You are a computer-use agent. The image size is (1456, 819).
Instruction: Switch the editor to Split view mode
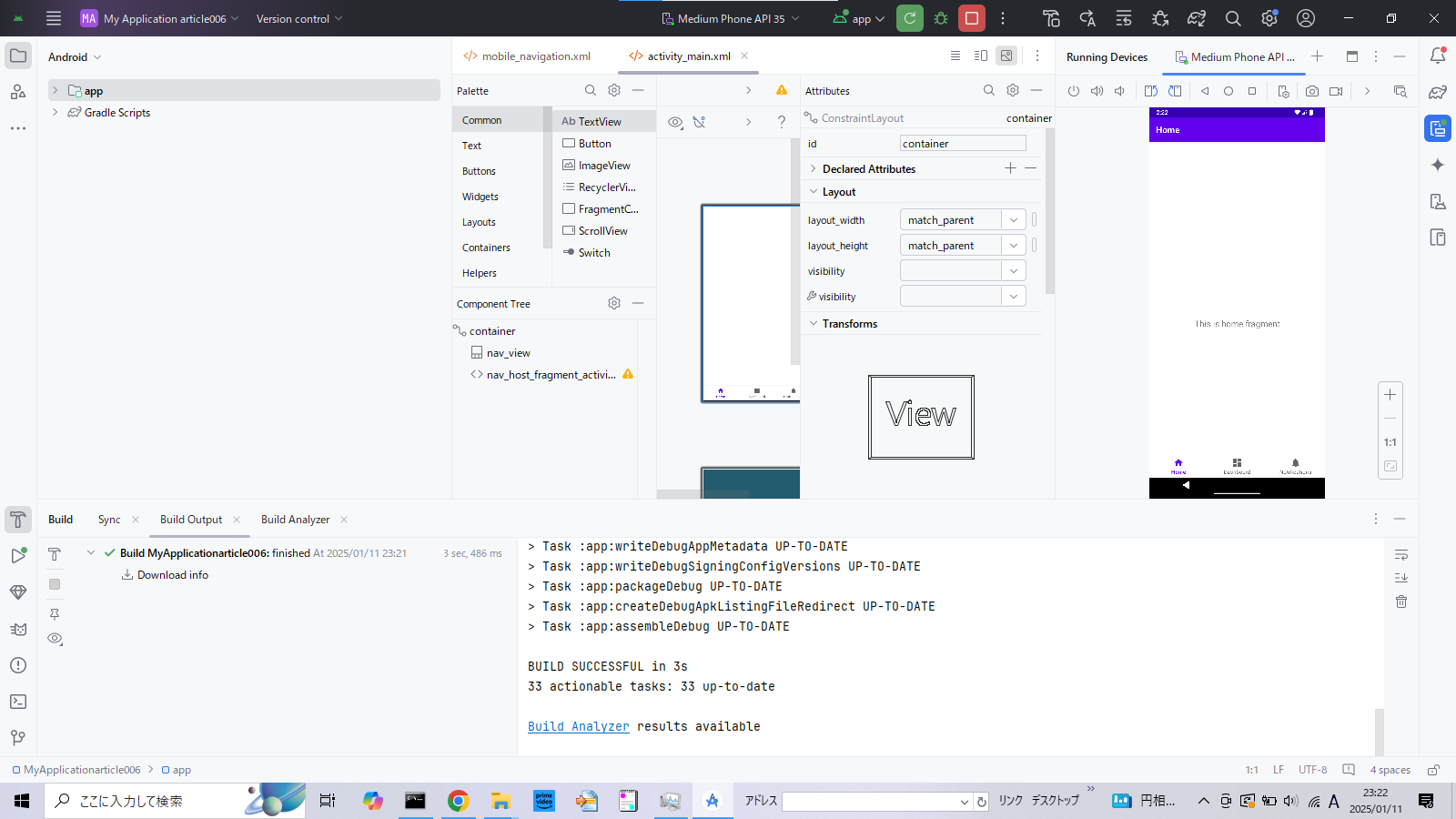pyautogui.click(x=981, y=56)
